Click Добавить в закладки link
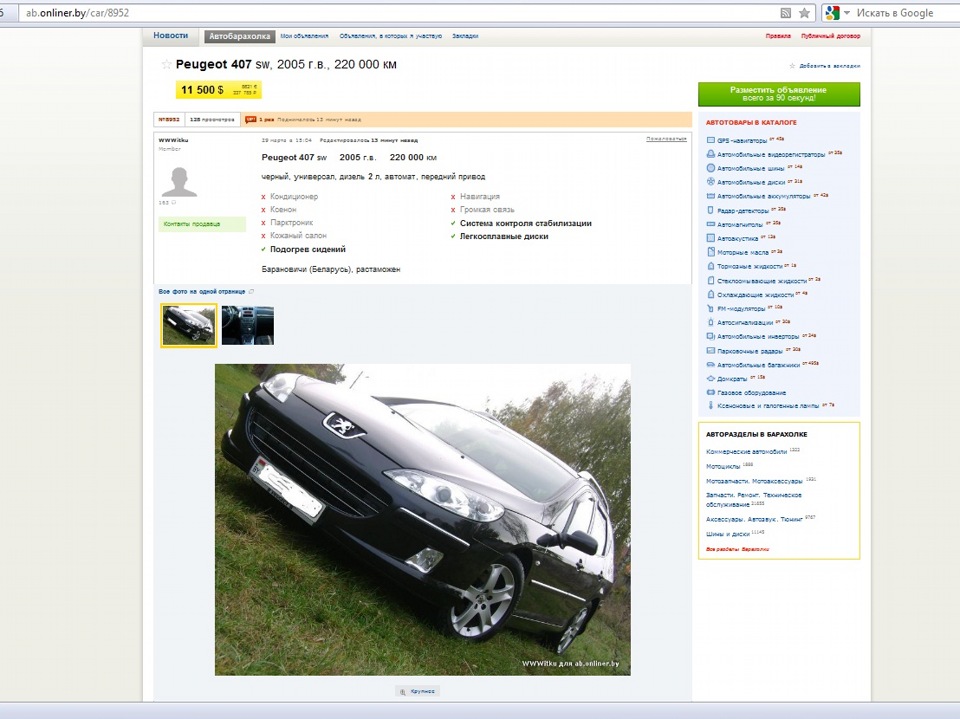The width and height of the screenshot is (960, 719). 826,66
